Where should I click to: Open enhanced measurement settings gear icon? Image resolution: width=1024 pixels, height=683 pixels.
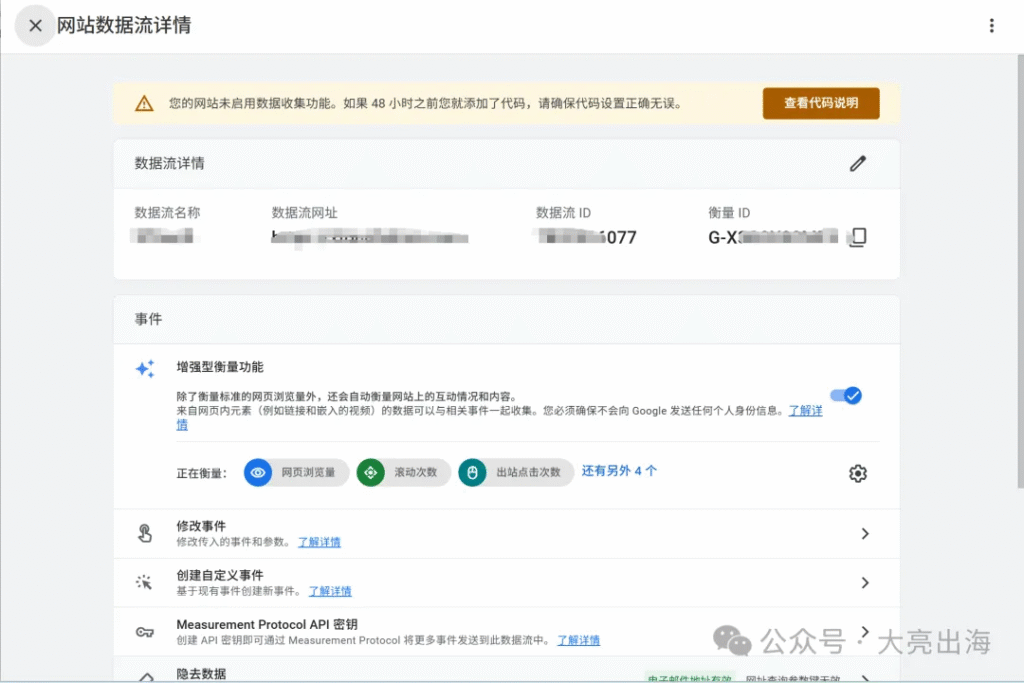coord(857,473)
